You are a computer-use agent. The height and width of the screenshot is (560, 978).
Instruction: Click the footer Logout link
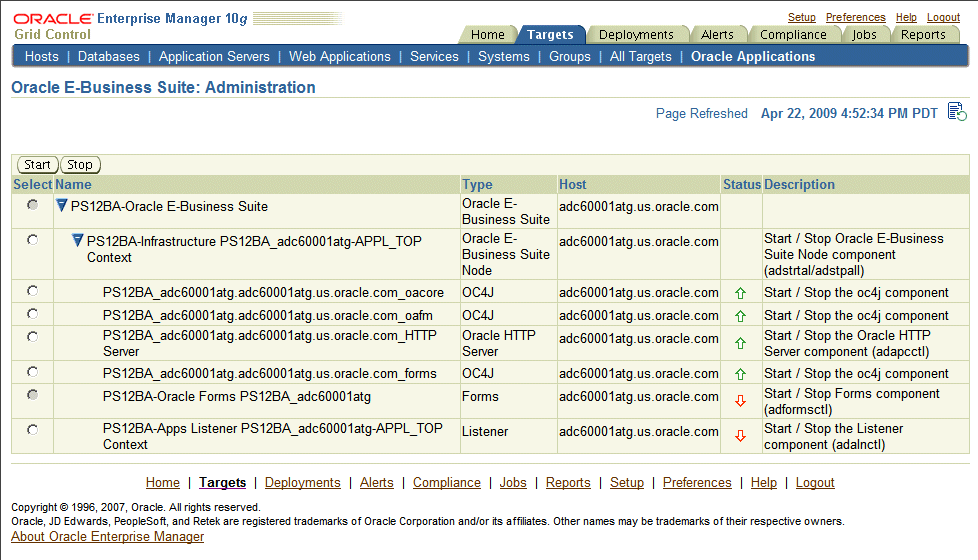coord(815,483)
